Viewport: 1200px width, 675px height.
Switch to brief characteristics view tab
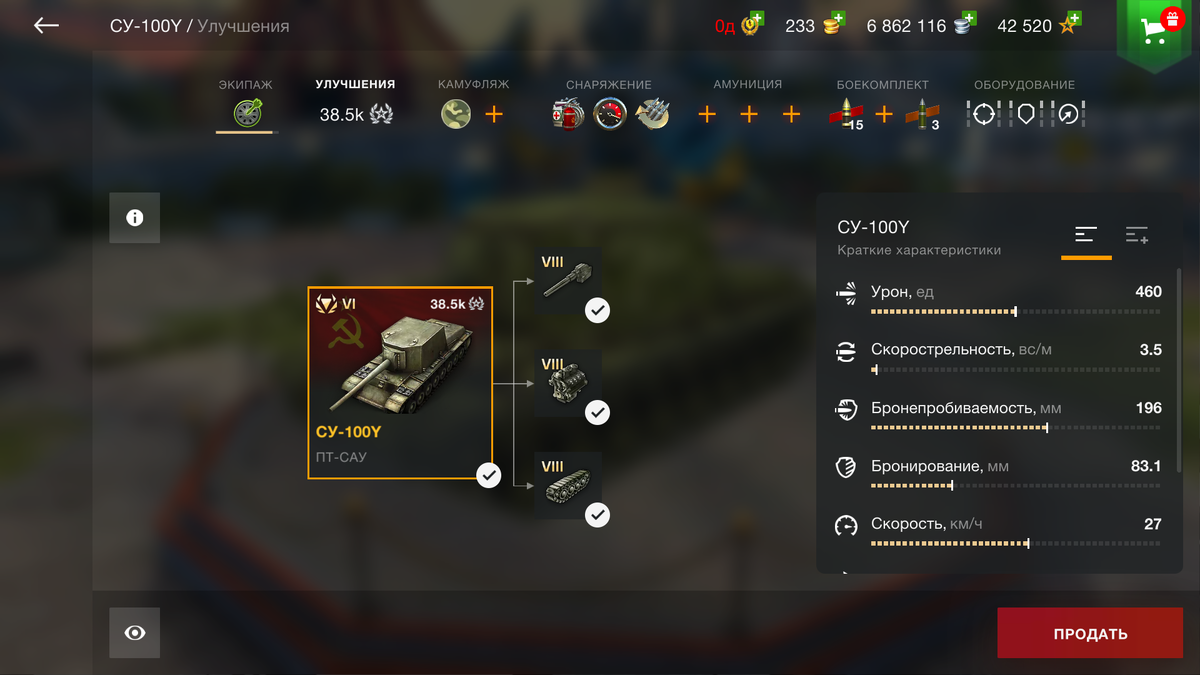point(1086,236)
